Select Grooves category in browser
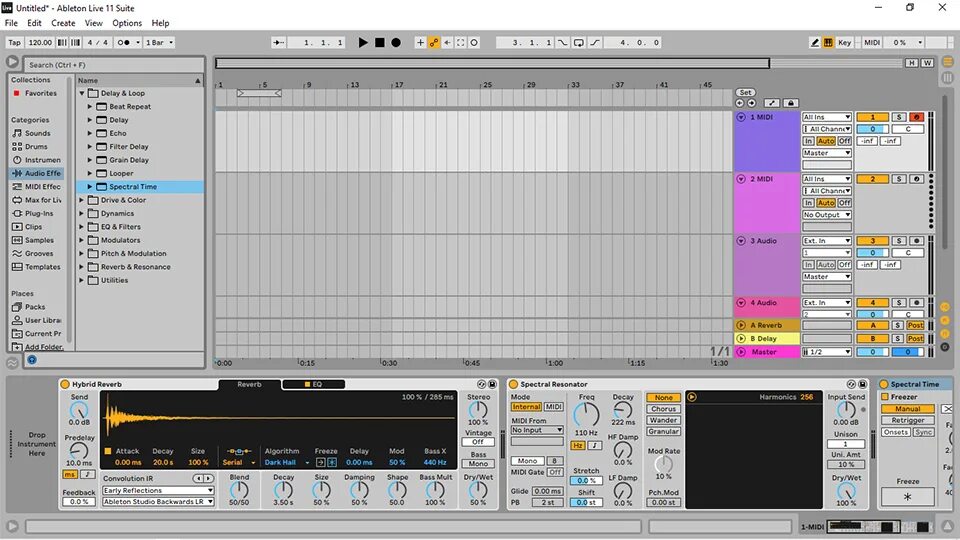Image resolution: width=960 pixels, height=540 pixels. pyautogui.click(x=37, y=253)
